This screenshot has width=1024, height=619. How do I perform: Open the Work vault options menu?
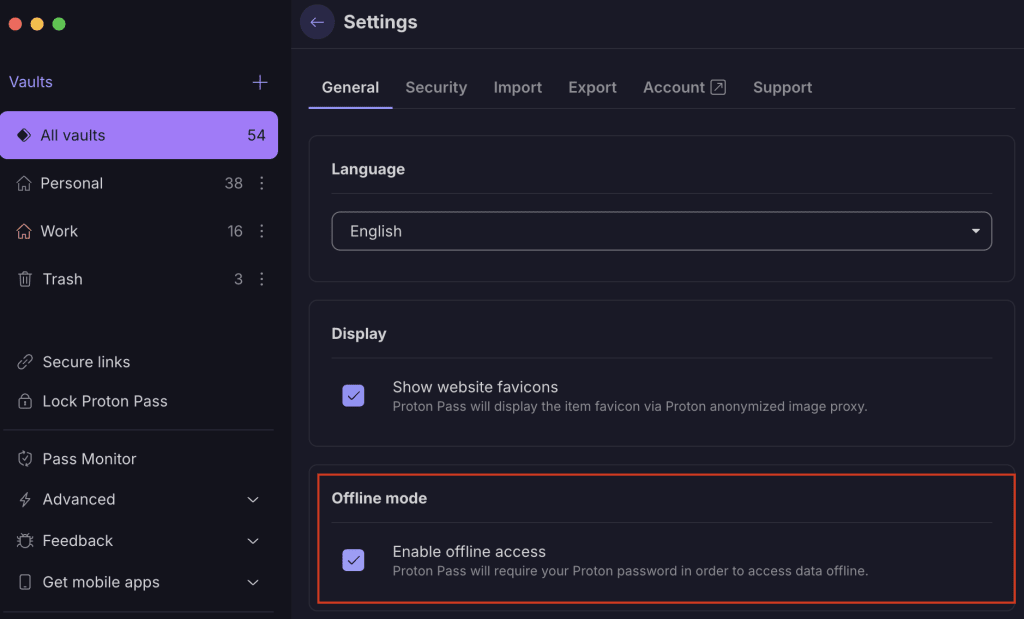262,231
